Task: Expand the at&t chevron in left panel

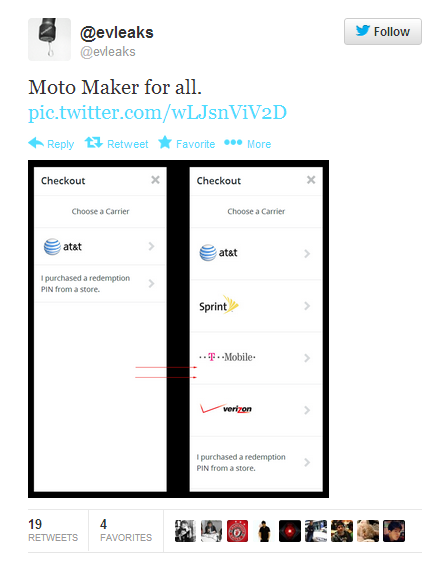Action: [x=151, y=246]
